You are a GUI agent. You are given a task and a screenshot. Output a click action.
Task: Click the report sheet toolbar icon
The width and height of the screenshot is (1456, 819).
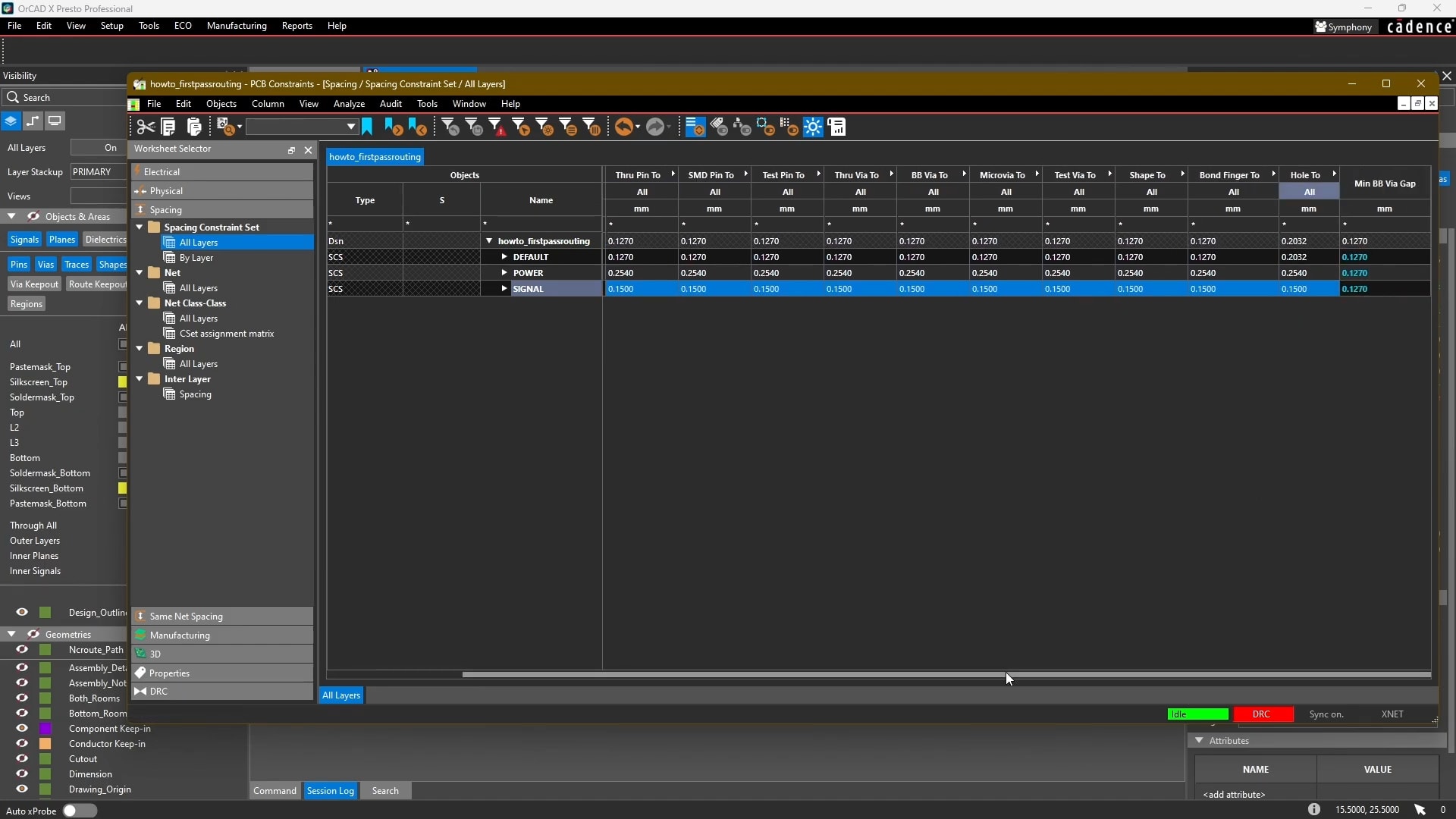[837, 127]
